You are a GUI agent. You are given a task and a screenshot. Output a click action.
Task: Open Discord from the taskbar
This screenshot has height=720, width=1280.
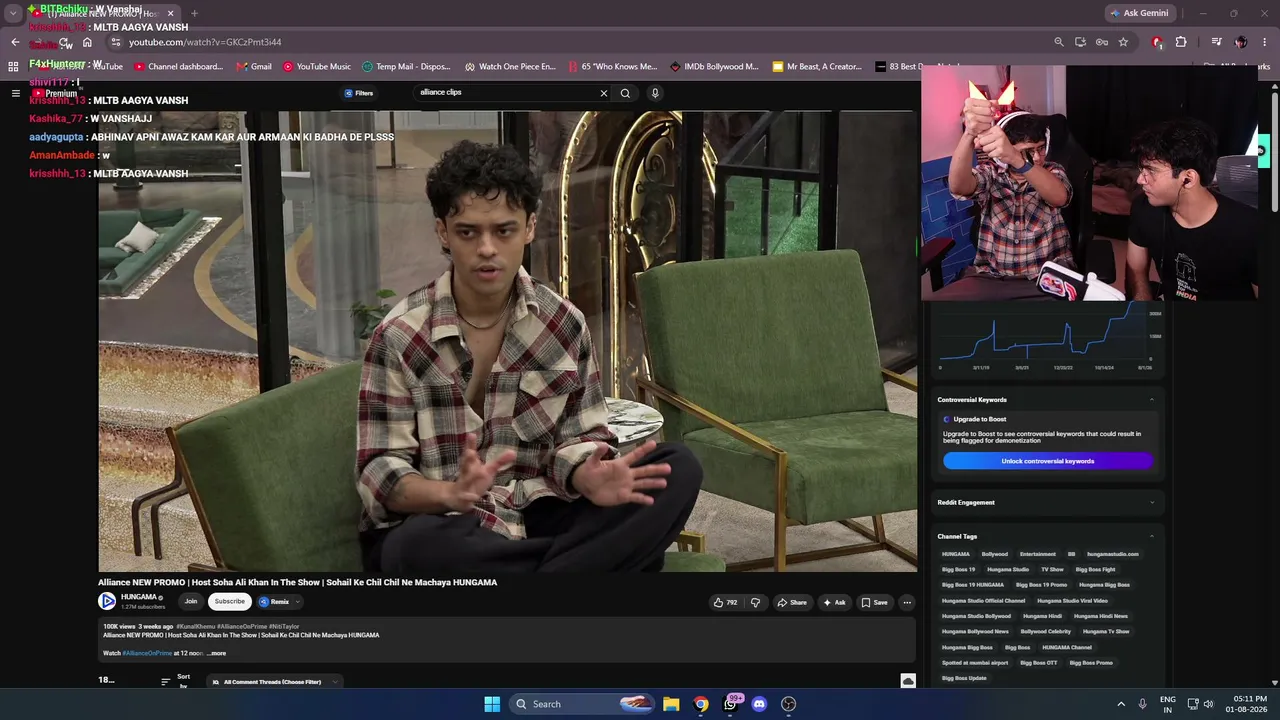[x=759, y=704]
